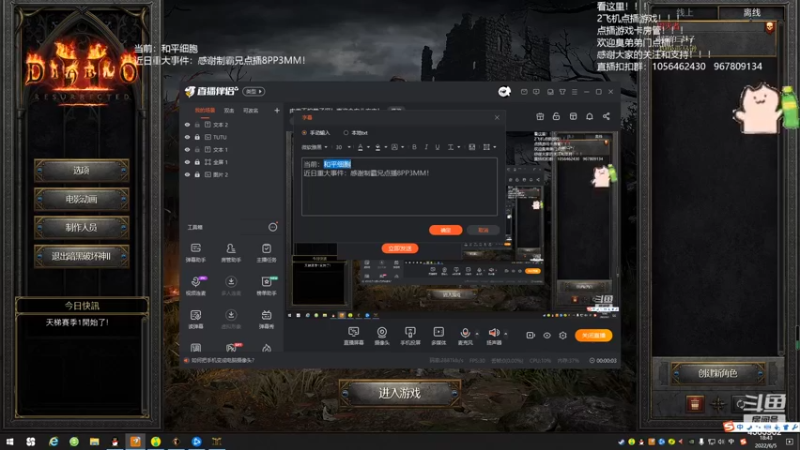Click the lock icon in the top toolbar
This screenshot has width=800, height=450.
pyautogui.click(x=556, y=116)
